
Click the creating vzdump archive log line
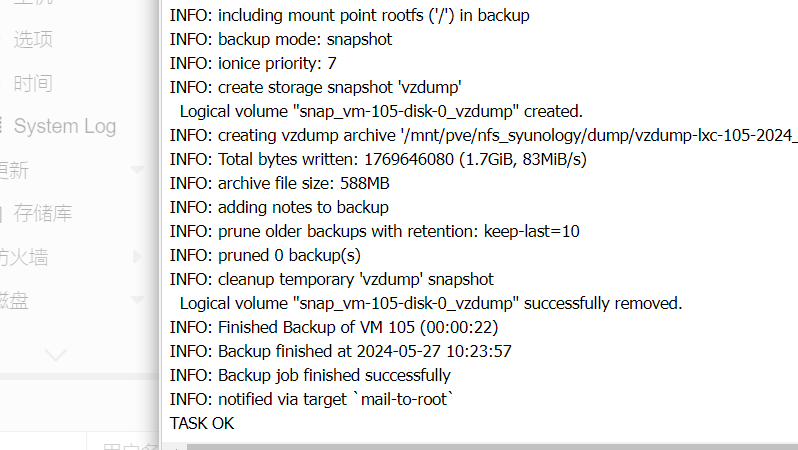tap(483, 135)
